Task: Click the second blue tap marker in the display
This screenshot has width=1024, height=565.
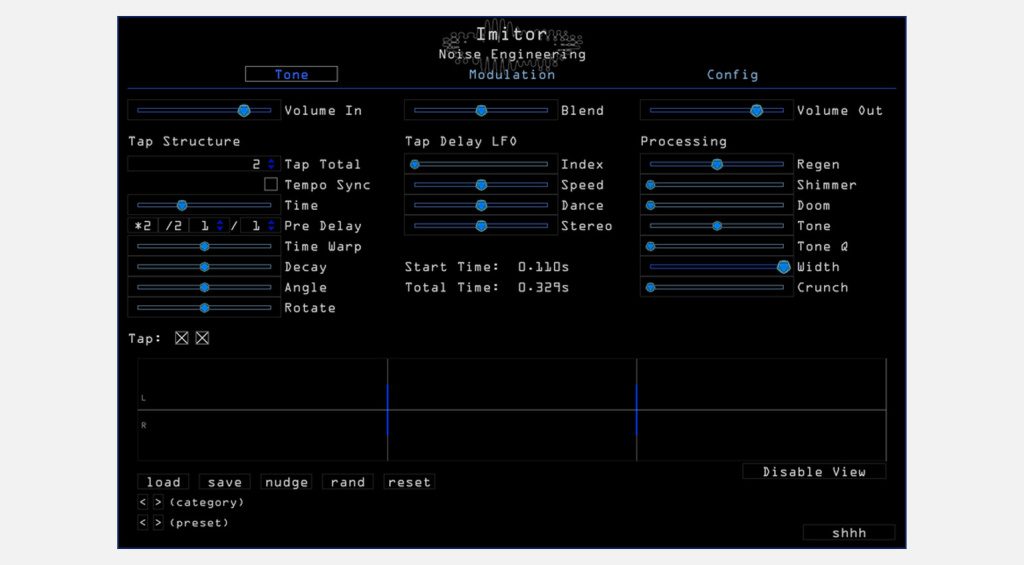Action: (637, 410)
